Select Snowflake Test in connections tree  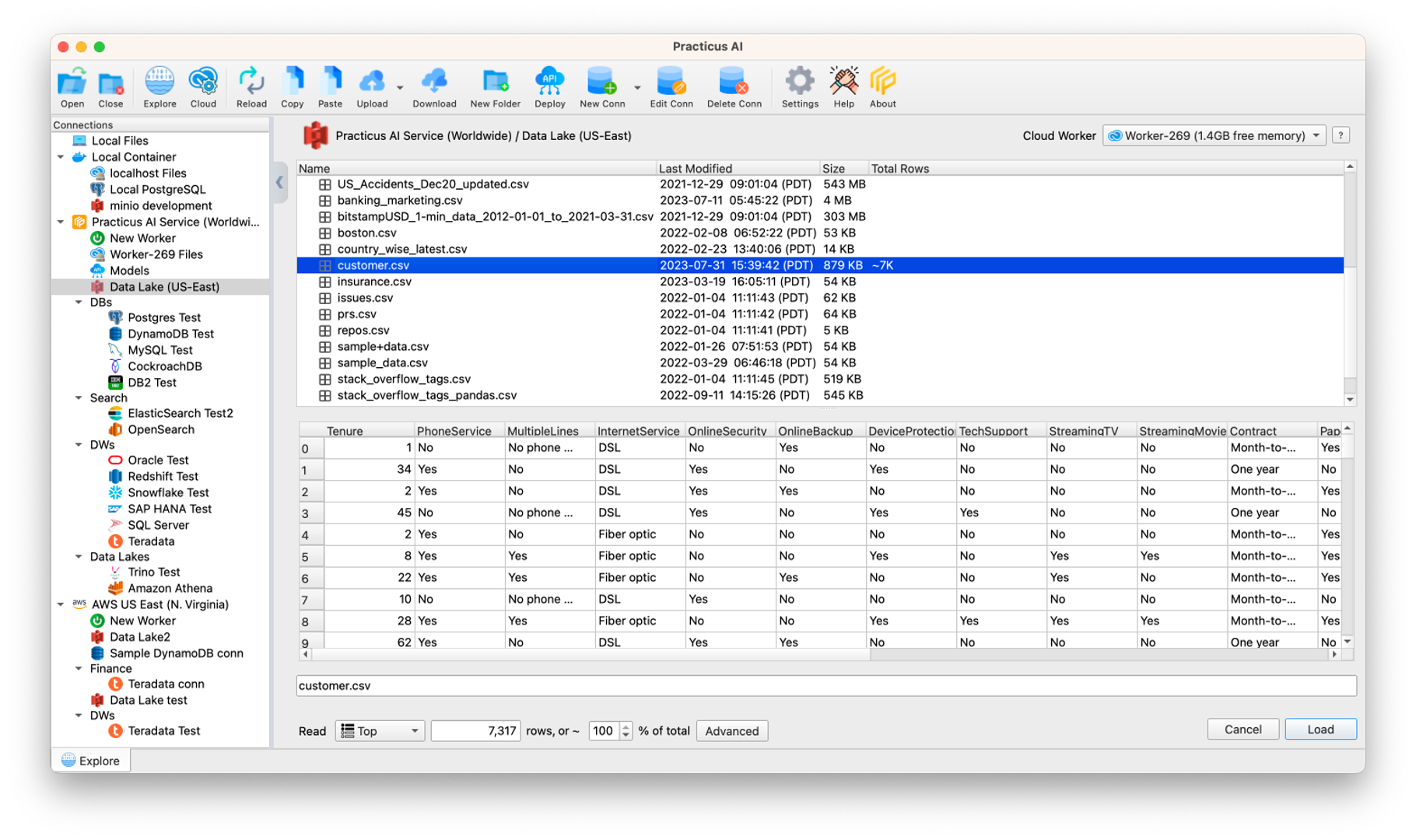pyautogui.click(x=168, y=492)
